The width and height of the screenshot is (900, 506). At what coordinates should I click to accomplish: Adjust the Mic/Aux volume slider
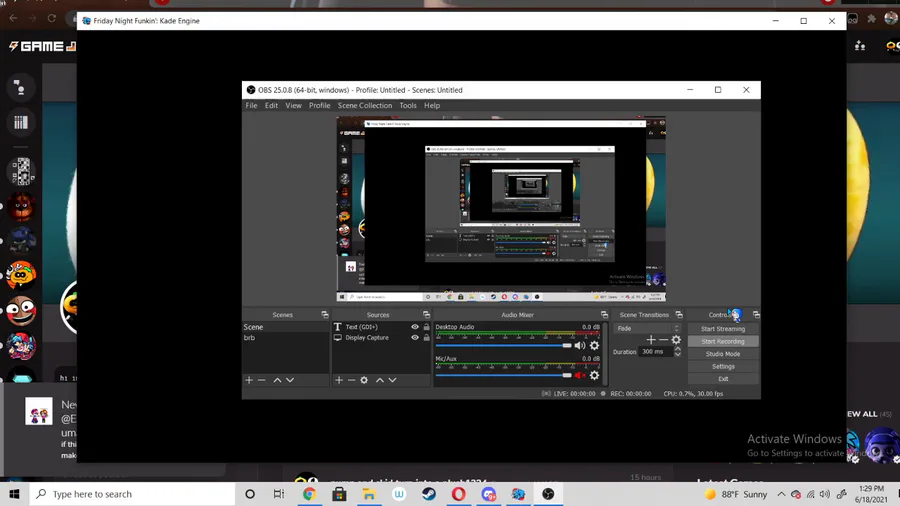(x=504, y=375)
